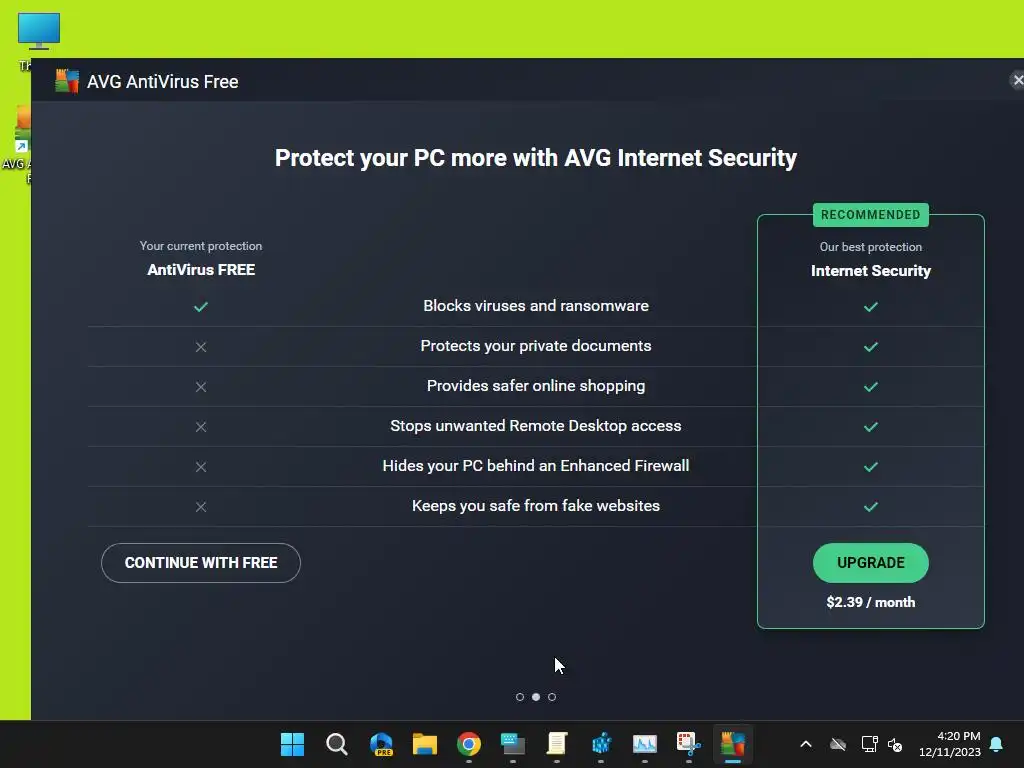Click the AntiVirus FREE green checkmark for viruses

[200, 306]
